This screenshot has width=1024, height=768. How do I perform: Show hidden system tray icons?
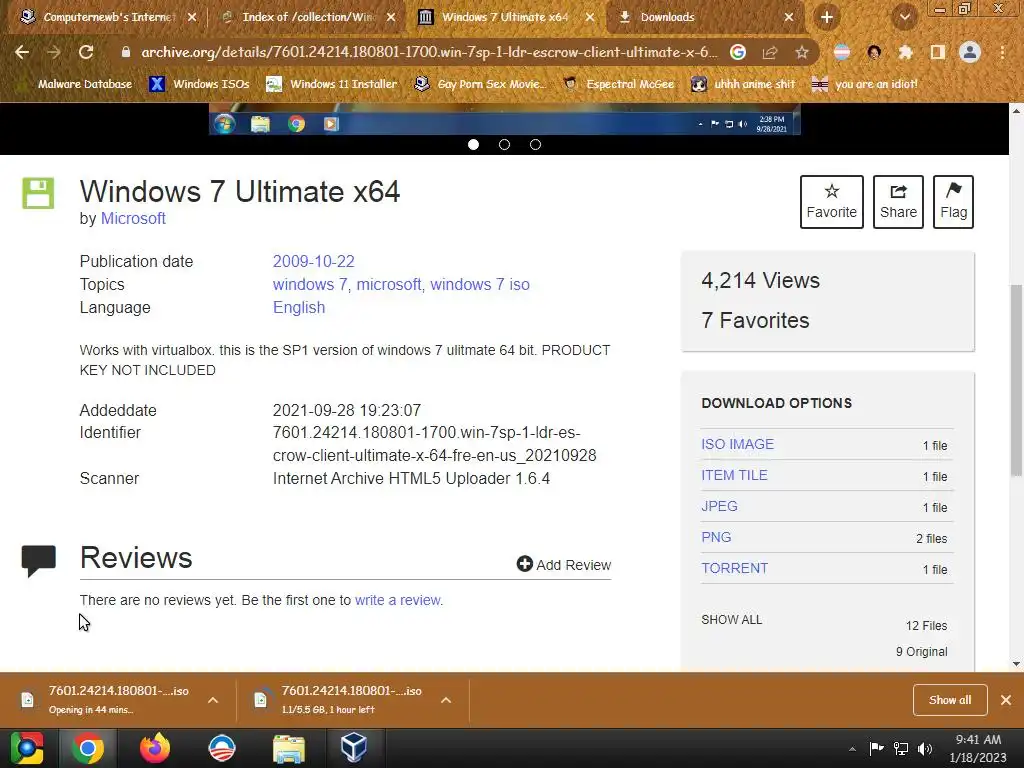(852, 748)
